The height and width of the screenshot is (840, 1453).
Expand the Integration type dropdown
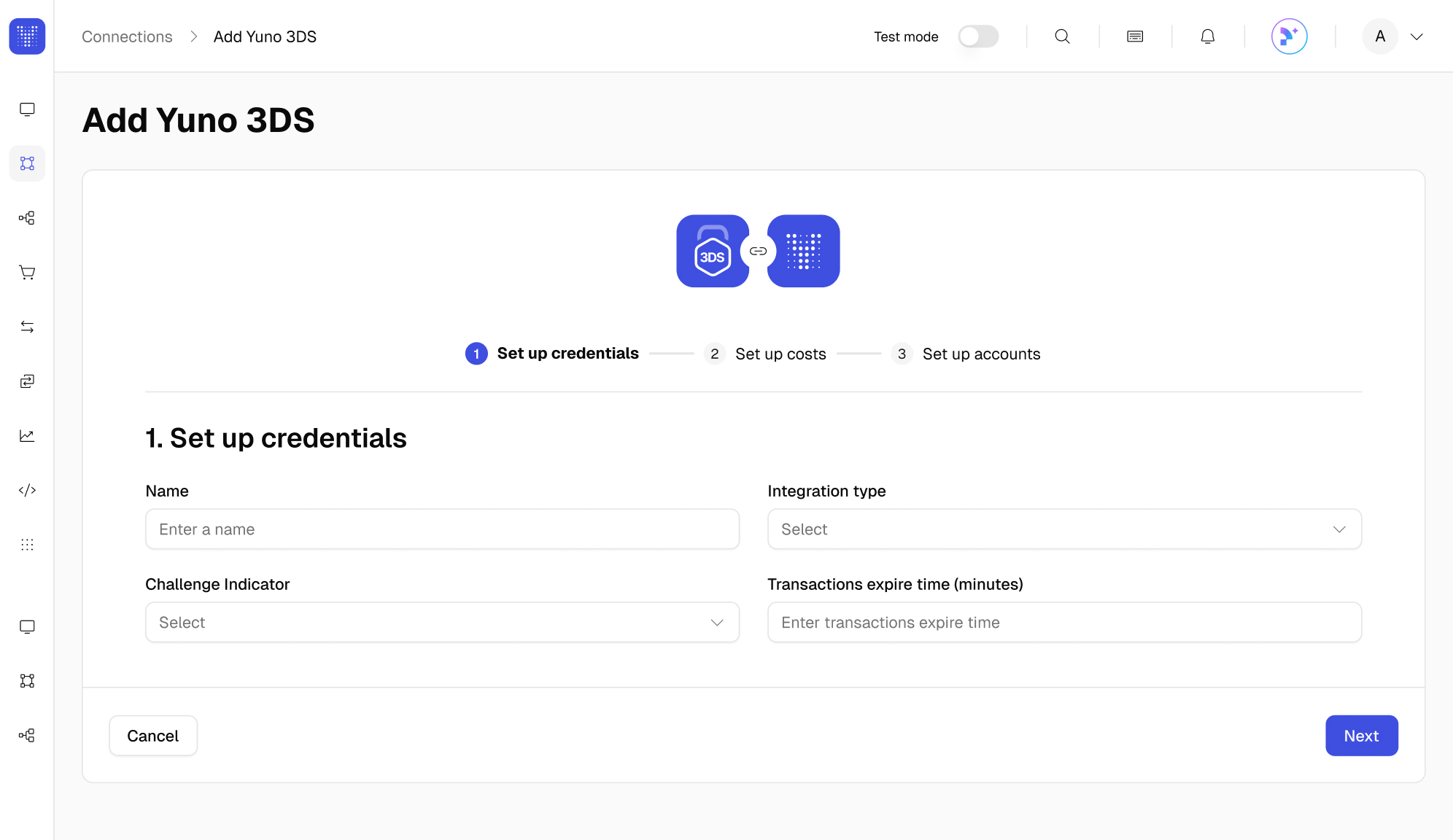tap(1063, 529)
